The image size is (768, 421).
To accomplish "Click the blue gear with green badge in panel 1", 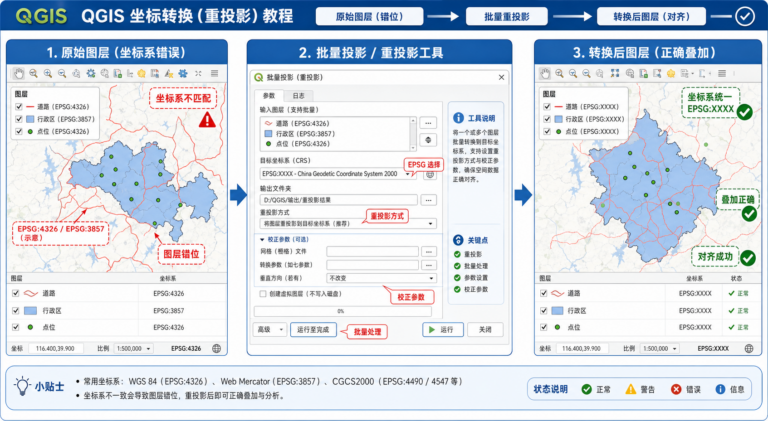I will pos(91,73).
